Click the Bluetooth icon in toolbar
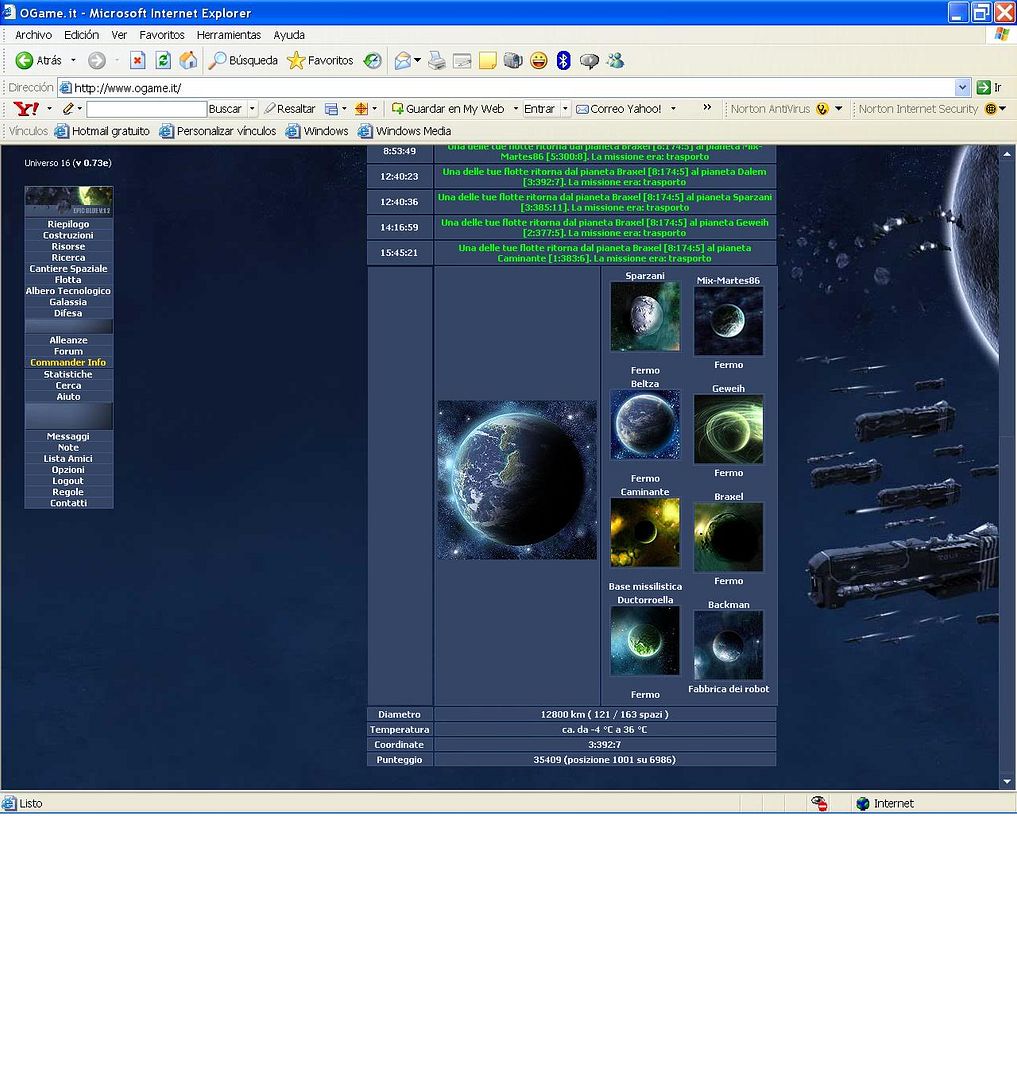This screenshot has width=1017, height=1080. pos(563,61)
